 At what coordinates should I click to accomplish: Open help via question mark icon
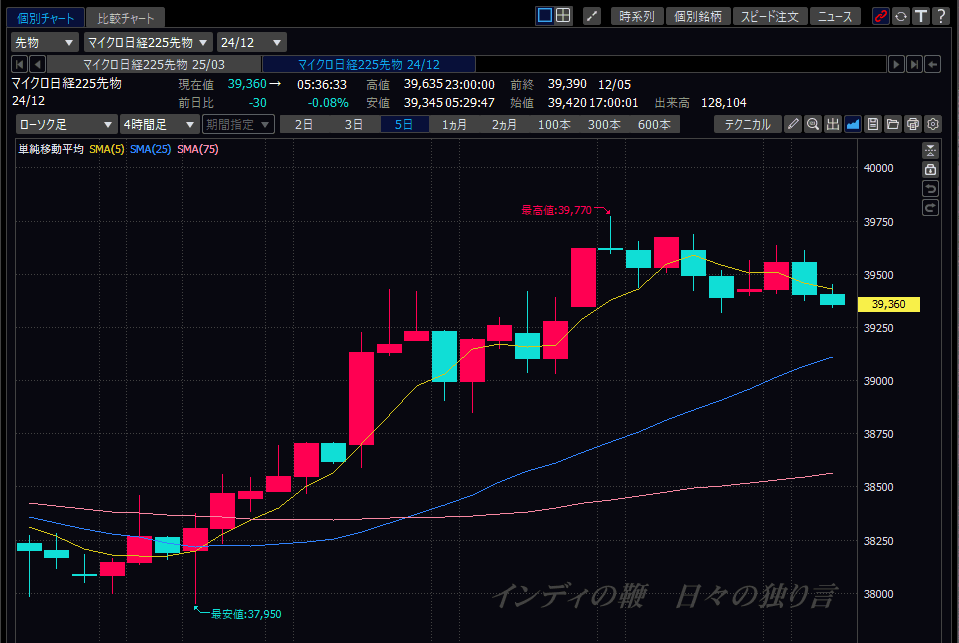pyautogui.click(x=939, y=16)
